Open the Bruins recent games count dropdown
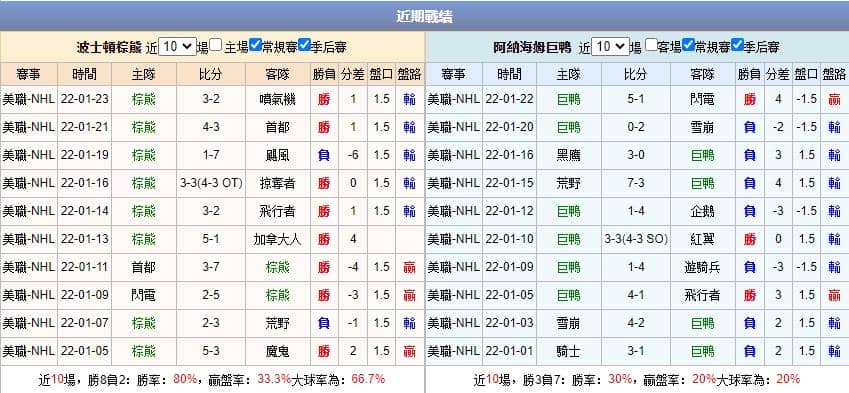849x393 pixels. click(178, 47)
